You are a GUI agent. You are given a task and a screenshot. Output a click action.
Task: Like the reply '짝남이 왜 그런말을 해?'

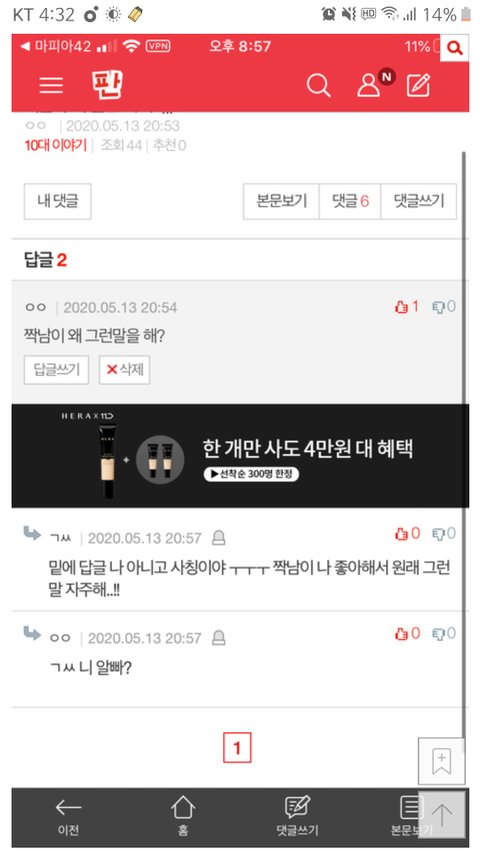coord(406,307)
